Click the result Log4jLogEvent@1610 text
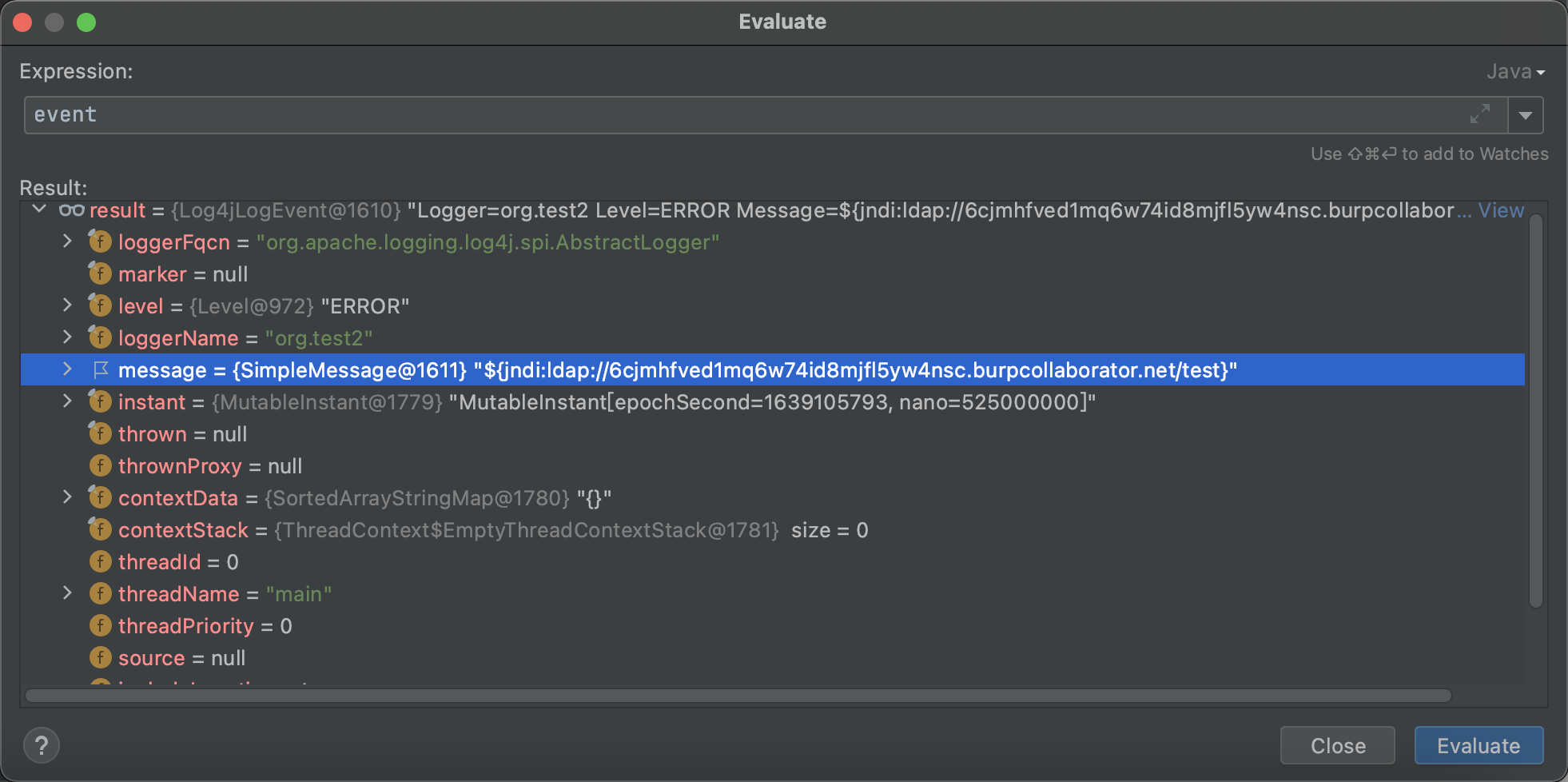This screenshot has height=782, width=1568. click(x=286, y=210)
